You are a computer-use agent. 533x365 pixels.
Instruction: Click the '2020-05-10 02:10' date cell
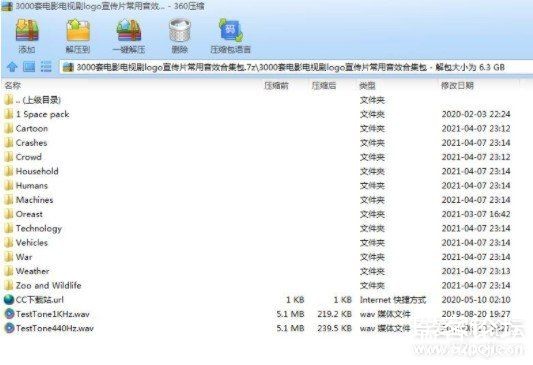476,300
